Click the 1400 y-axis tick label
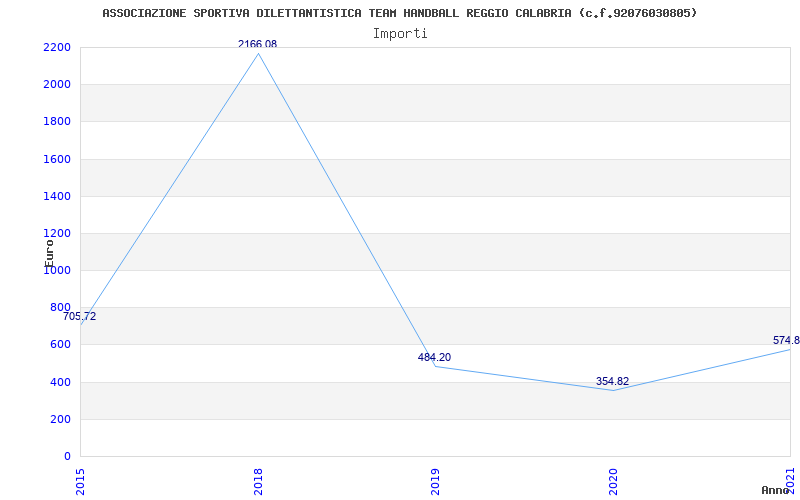The height and width of the screenshot is (500, 800). 58,196
